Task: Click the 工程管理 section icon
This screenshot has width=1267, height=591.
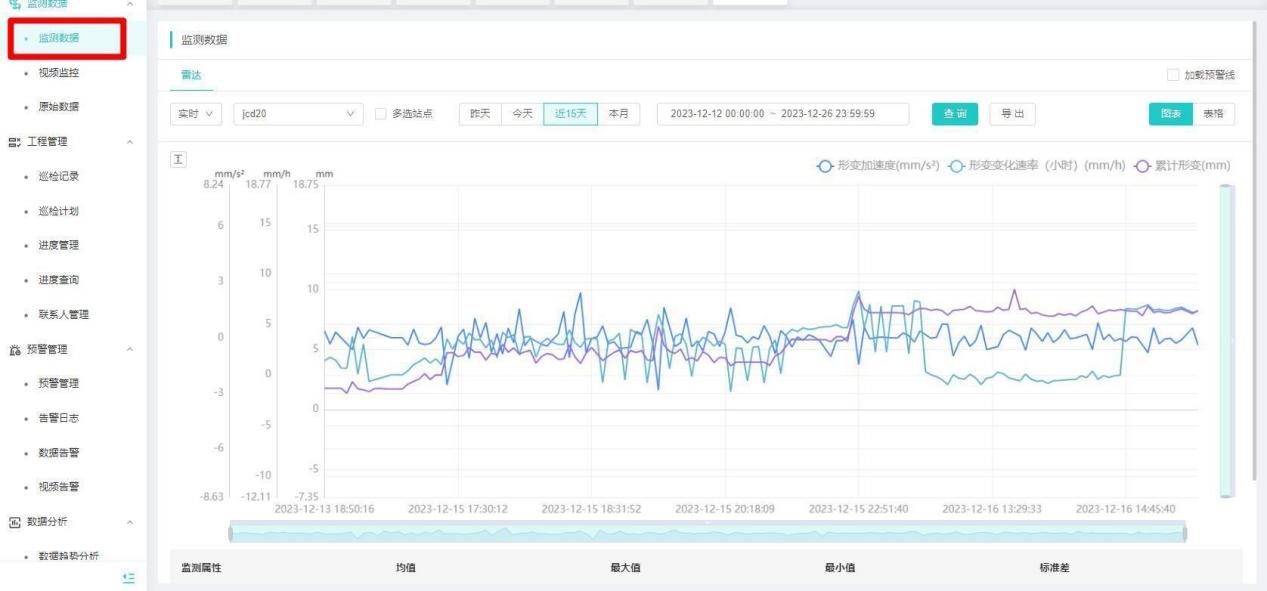Action: [12, 142]
